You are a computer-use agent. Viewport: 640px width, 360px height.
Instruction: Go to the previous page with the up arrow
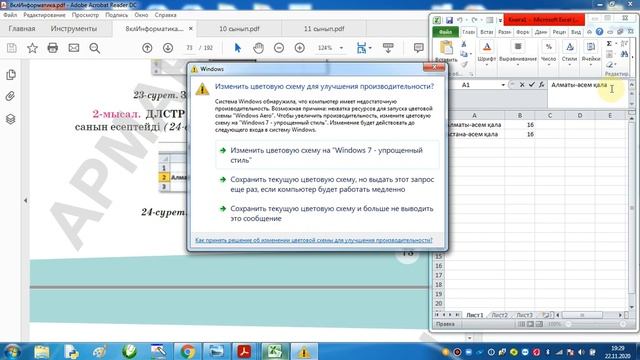[147, 48]
